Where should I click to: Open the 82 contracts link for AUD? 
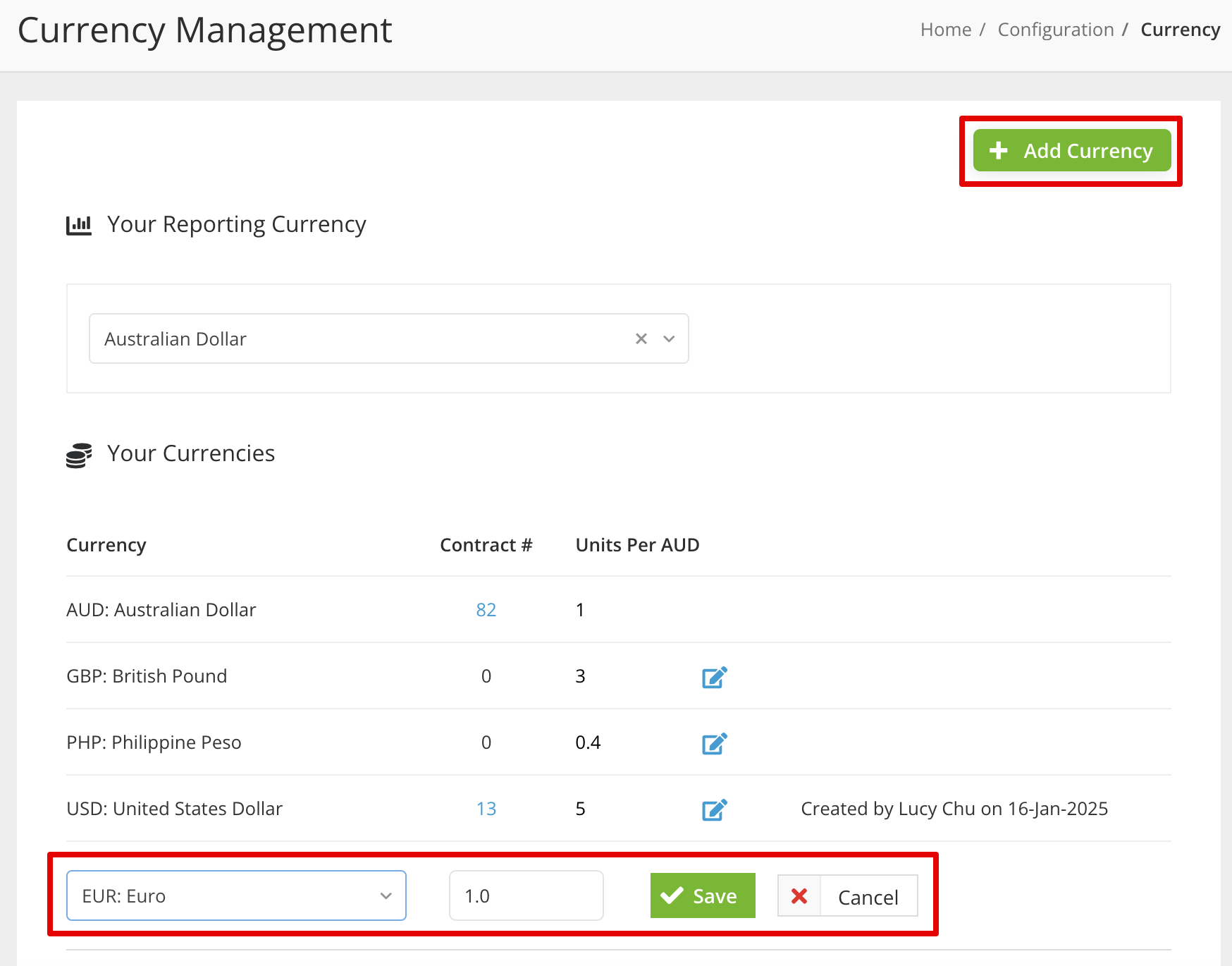pyautogui.click(x=486, y=609)
